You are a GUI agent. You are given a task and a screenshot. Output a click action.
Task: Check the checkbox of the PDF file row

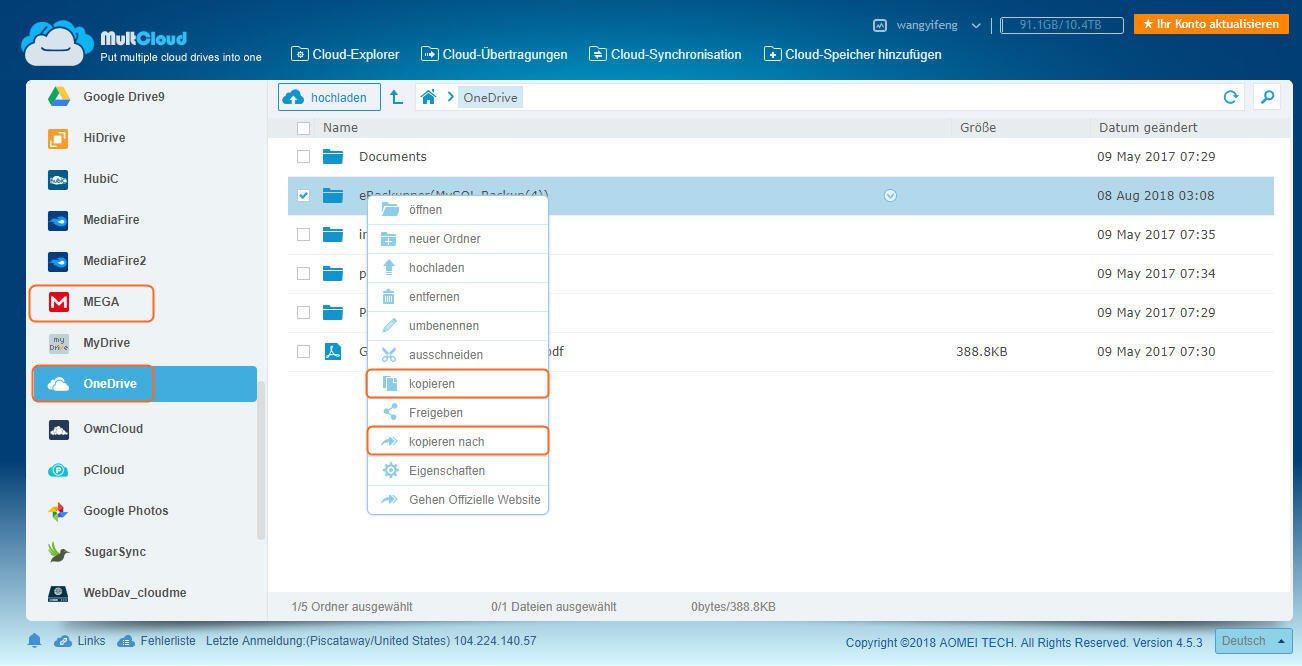pyautogui.click(x=303, y=352)
